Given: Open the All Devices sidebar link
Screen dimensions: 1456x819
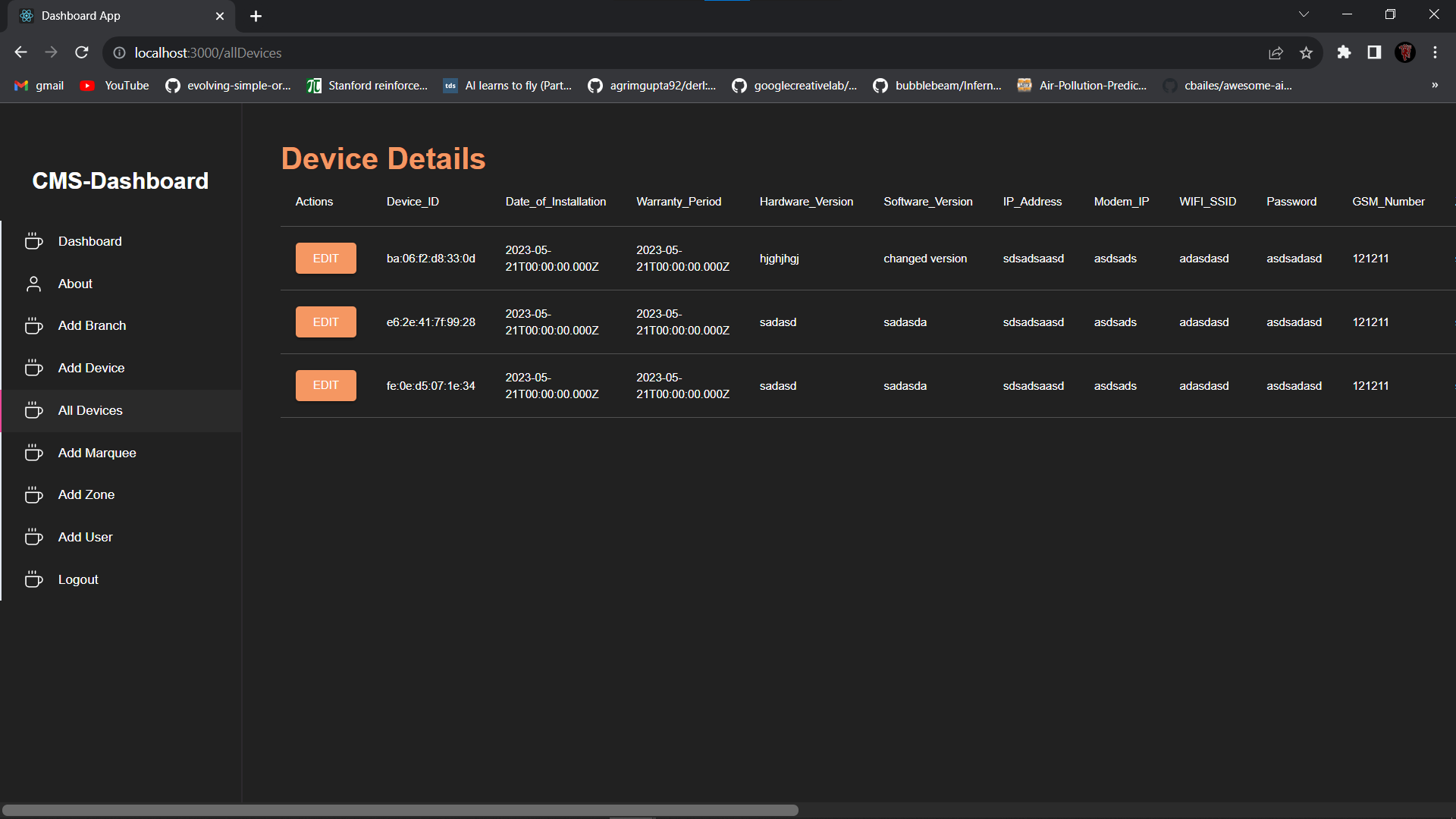Looking at the screenshot, I should click(x=89, y=410).
